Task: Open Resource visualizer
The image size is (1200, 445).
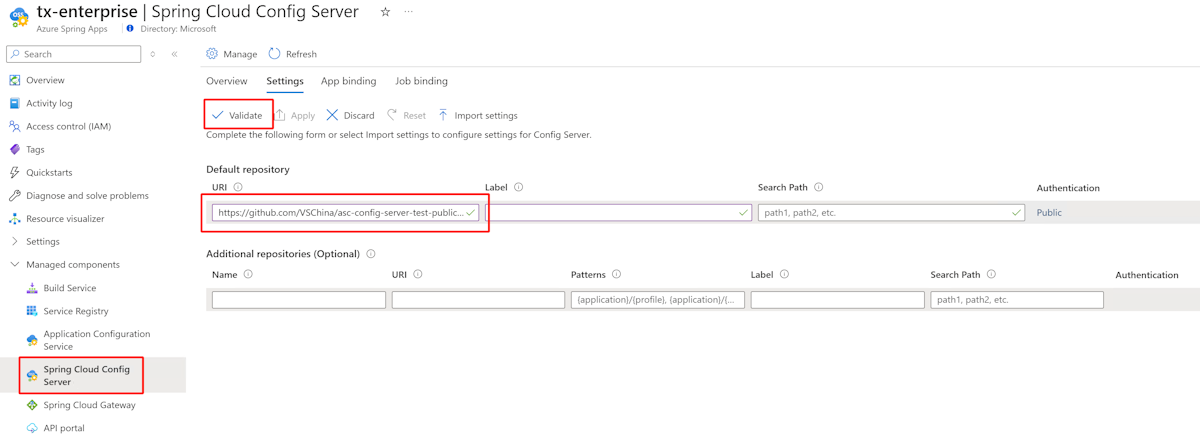Action: pos(65,218)
